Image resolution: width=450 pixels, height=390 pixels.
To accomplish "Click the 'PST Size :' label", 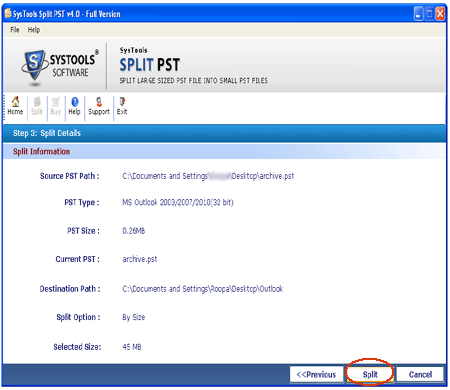I will 83,231.
